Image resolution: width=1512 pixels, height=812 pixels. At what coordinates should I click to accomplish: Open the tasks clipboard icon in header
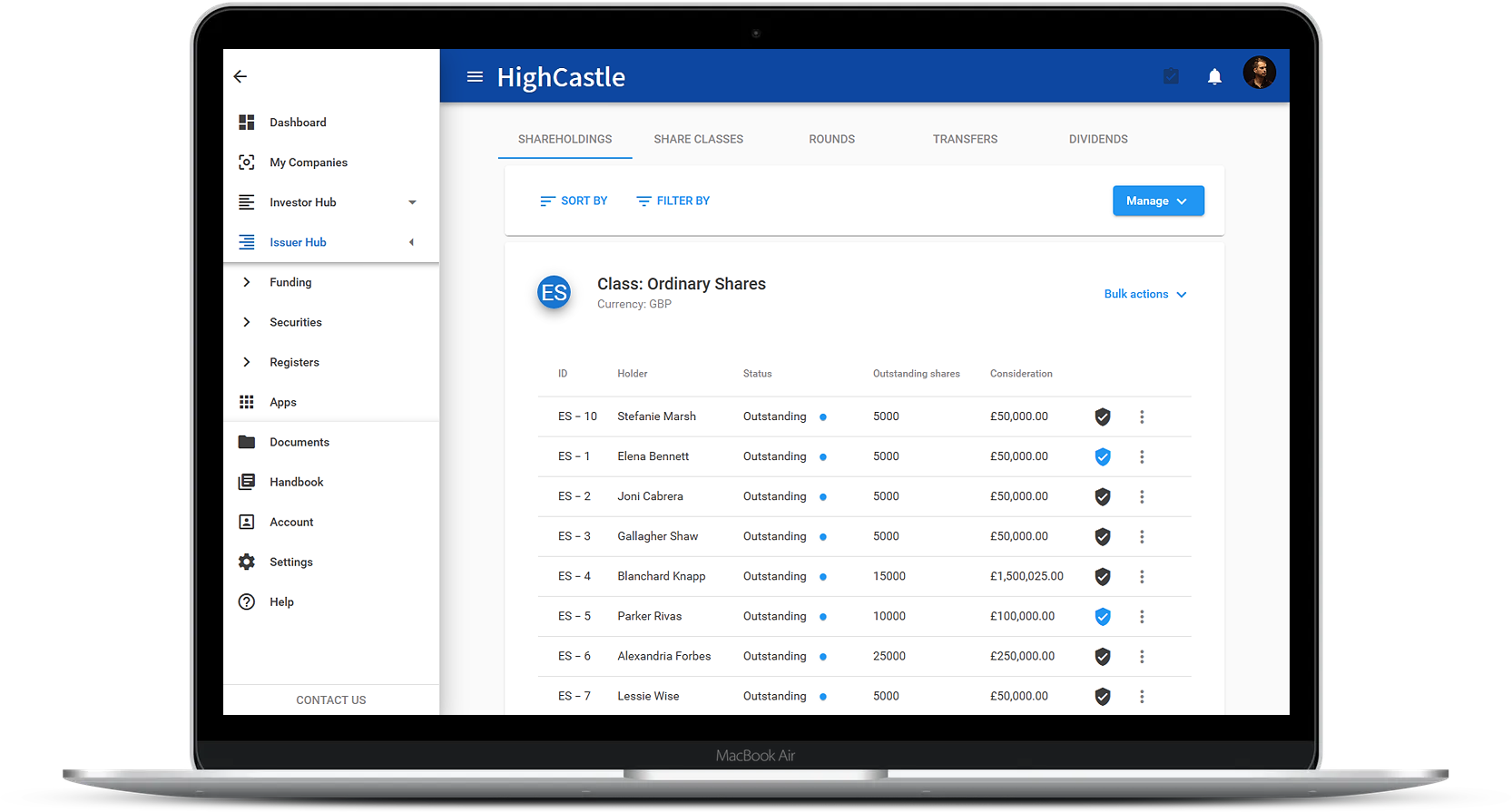[1172, 77]
